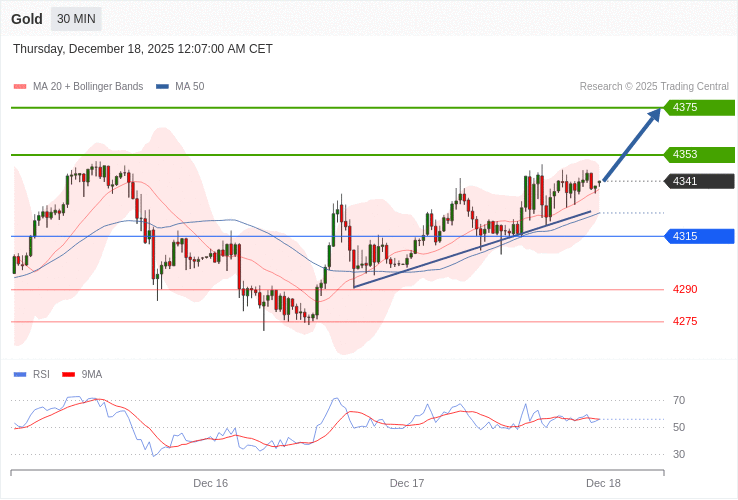
Task: Click the Dec 16 date axis label
Action: (210, 483)
